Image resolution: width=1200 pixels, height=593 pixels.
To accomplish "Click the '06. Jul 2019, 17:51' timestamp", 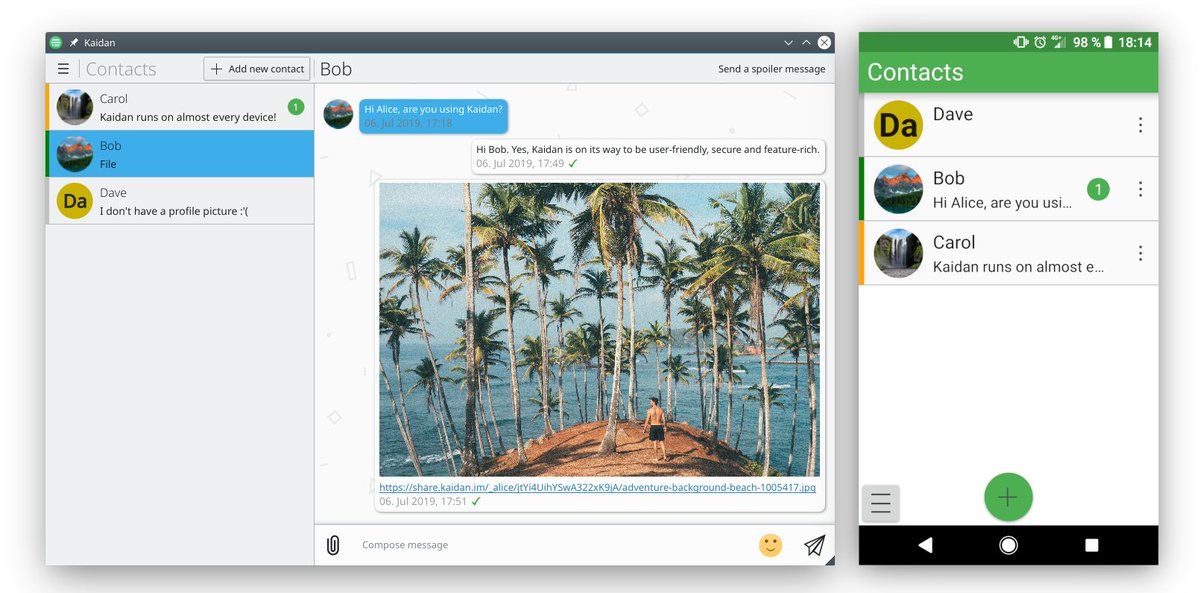I will click(423, 501).
